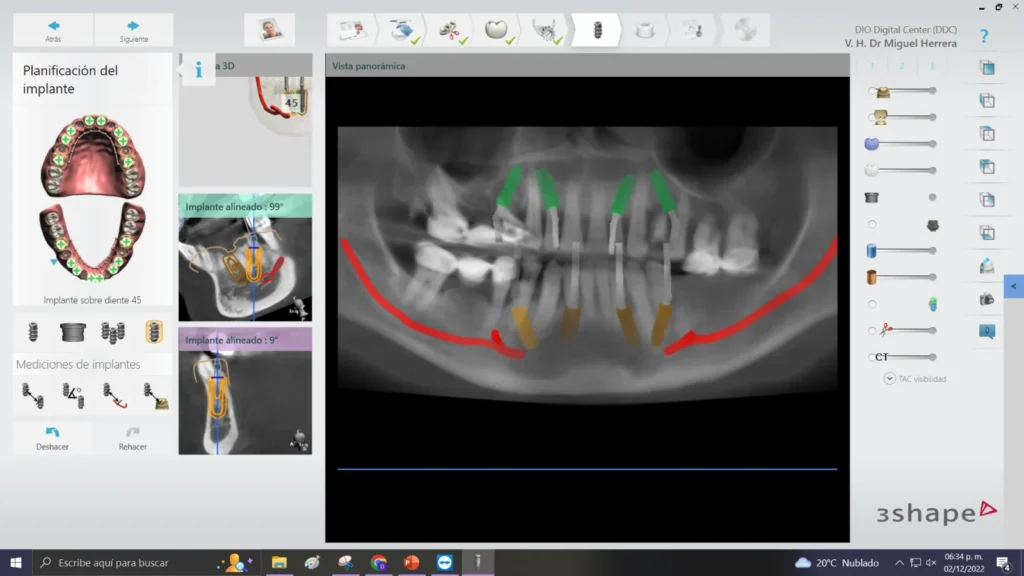Redo with the Rehacer button
This screenshot has height=576, width=1024.
click(x=133, y=438)
